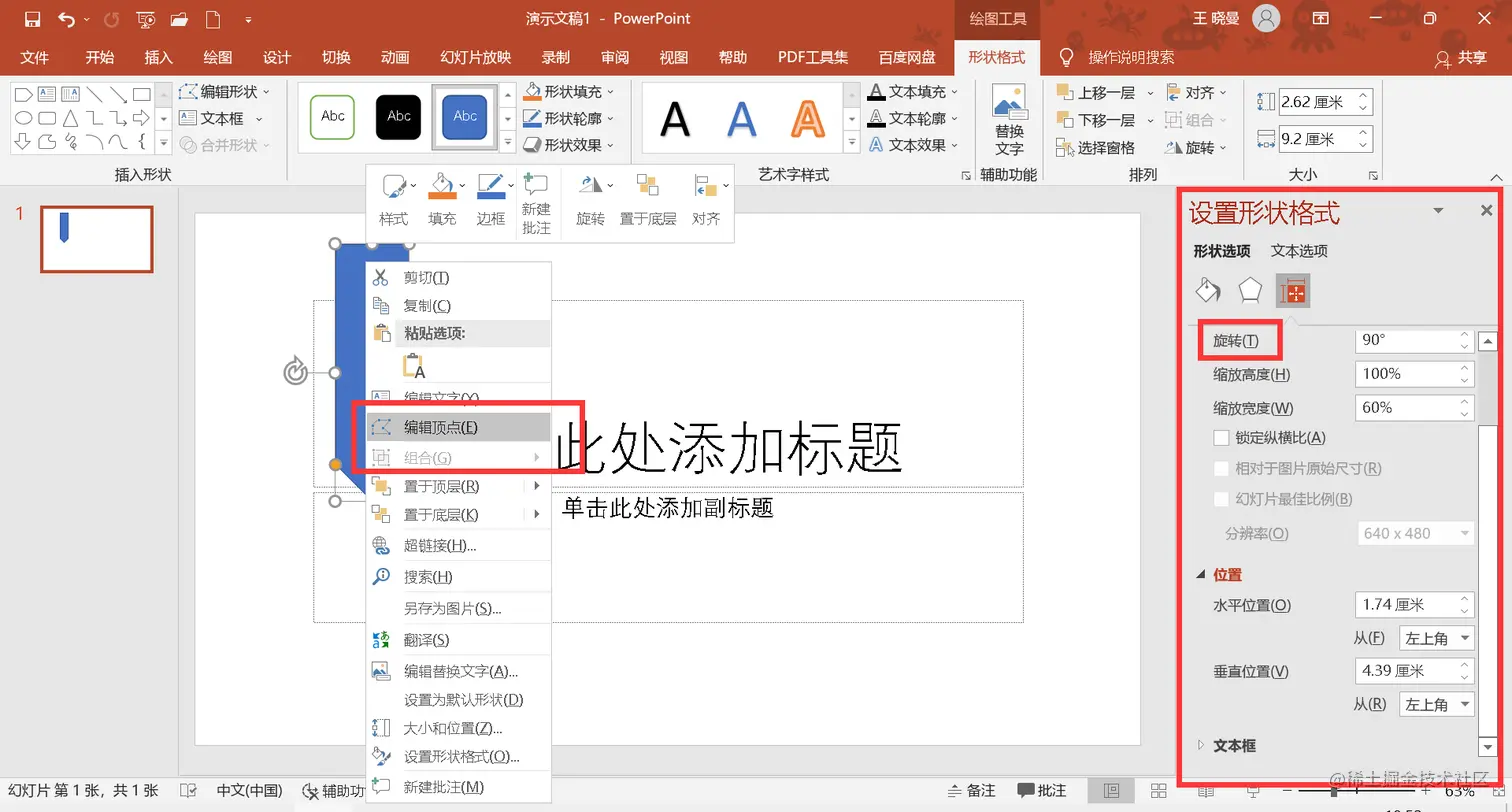
Task: Click the Text Box (文本框) tool
Action: (x=221, y=118)
